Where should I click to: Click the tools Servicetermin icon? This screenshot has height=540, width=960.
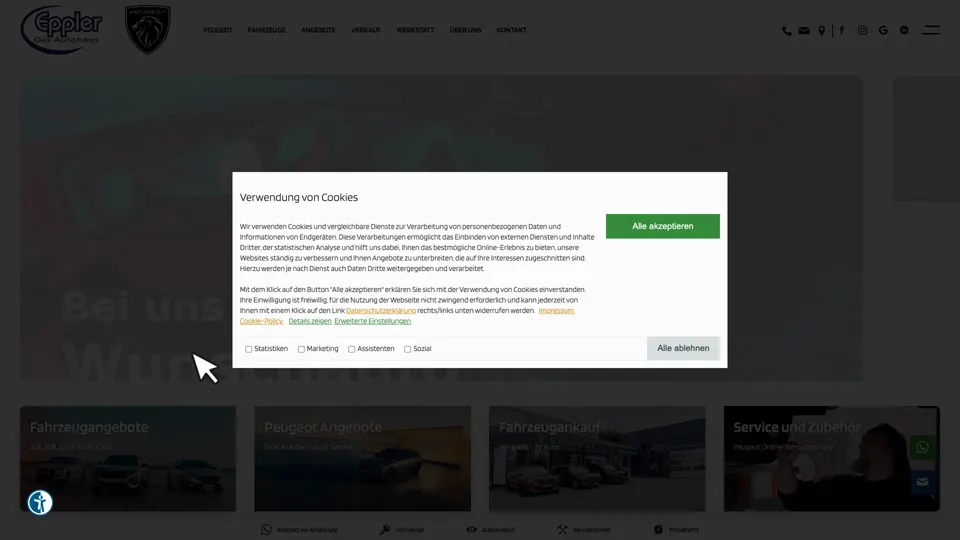[562, 530]
